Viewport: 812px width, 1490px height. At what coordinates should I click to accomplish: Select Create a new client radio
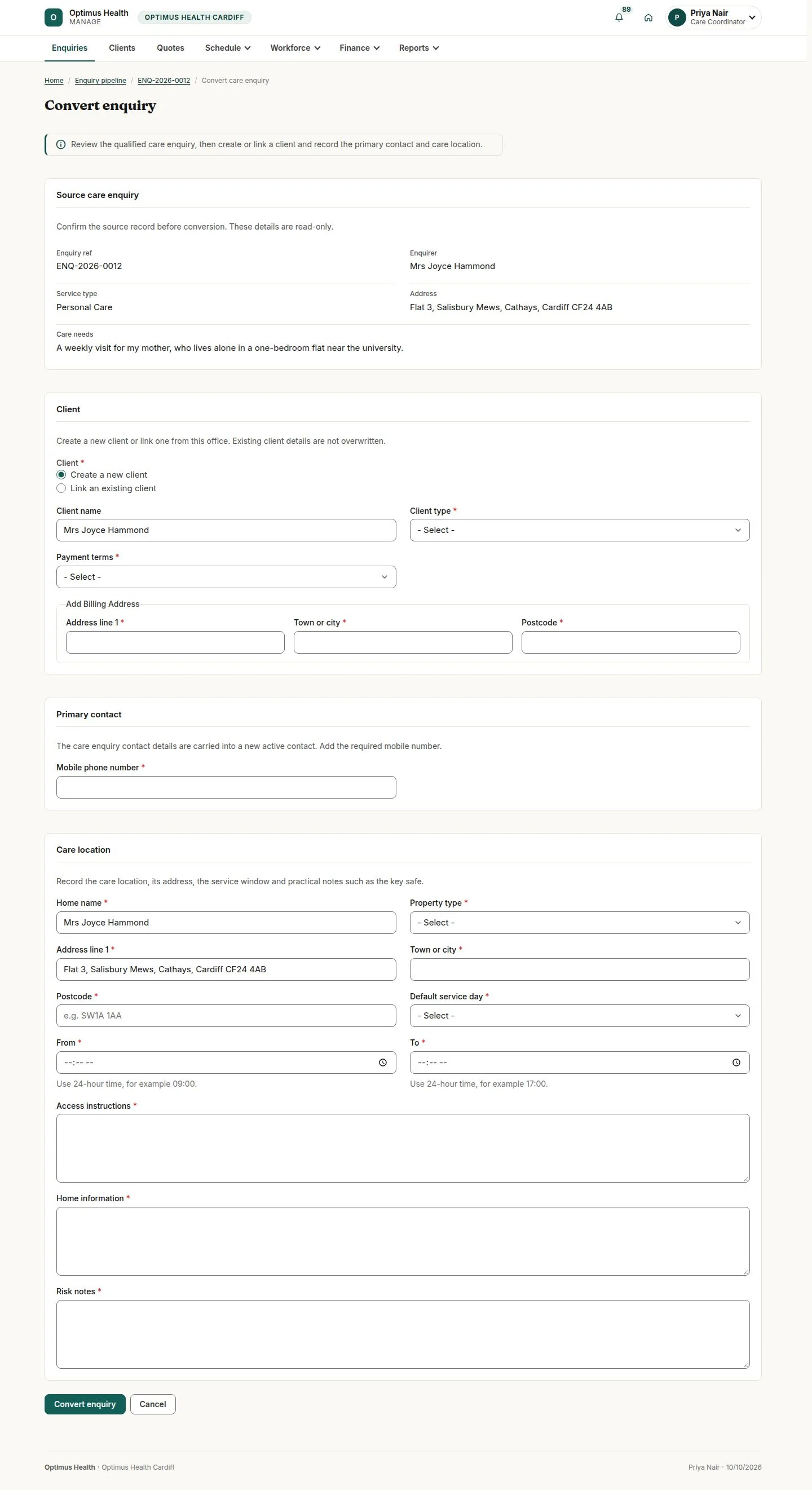pyautogui.click(x=61, y=475)
